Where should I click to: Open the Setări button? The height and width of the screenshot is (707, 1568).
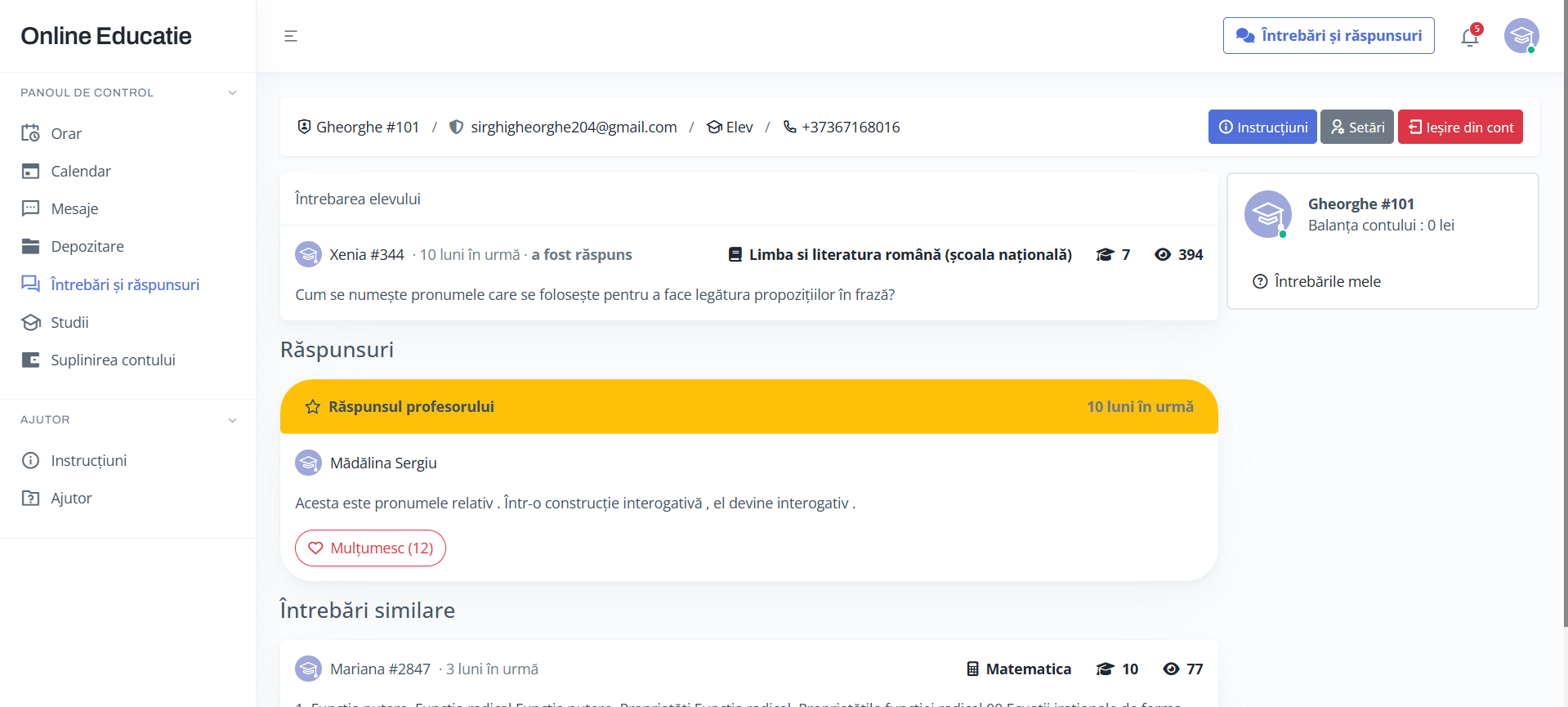tap(1356, 127)
